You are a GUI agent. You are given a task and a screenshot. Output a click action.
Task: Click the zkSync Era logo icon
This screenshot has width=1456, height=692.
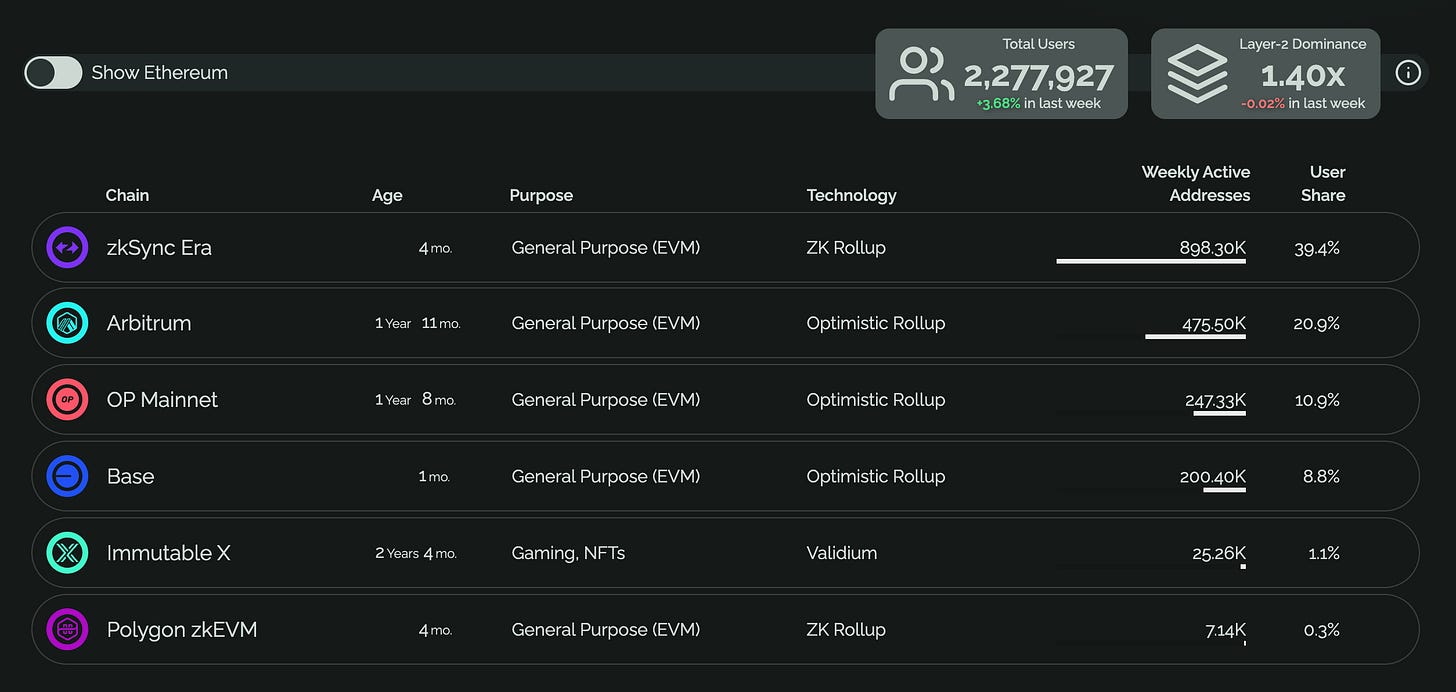68,247
